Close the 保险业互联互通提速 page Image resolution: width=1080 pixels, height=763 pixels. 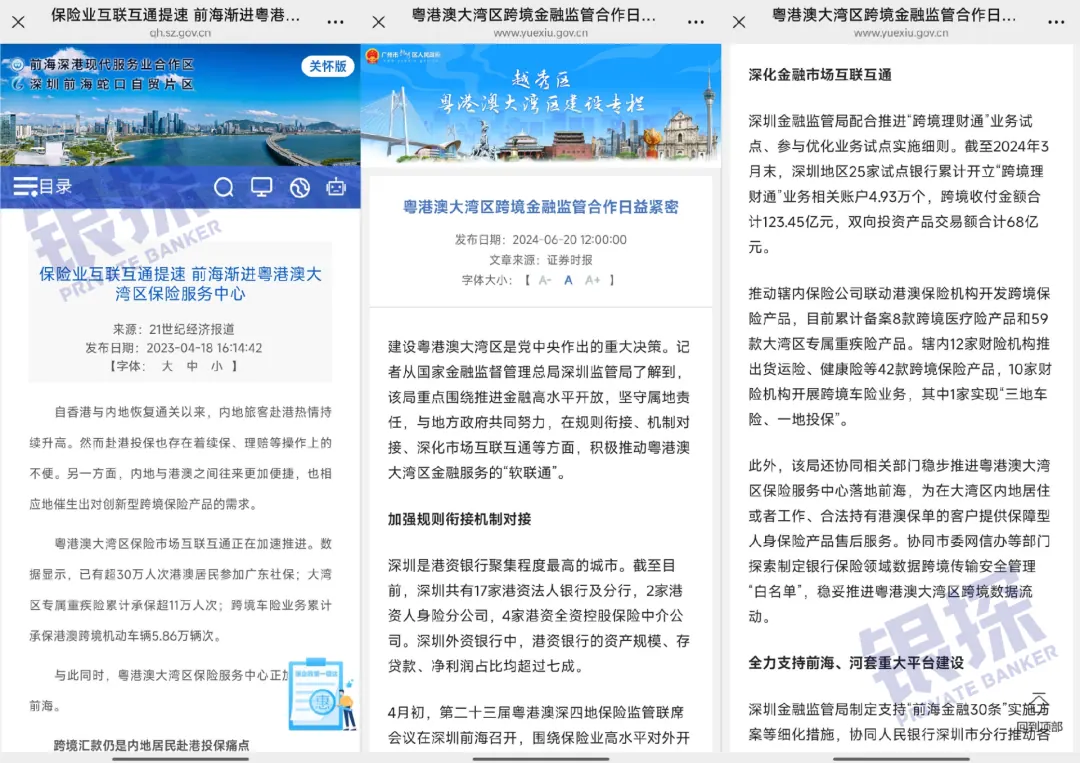pyautogui.click(x=19, y=22)
